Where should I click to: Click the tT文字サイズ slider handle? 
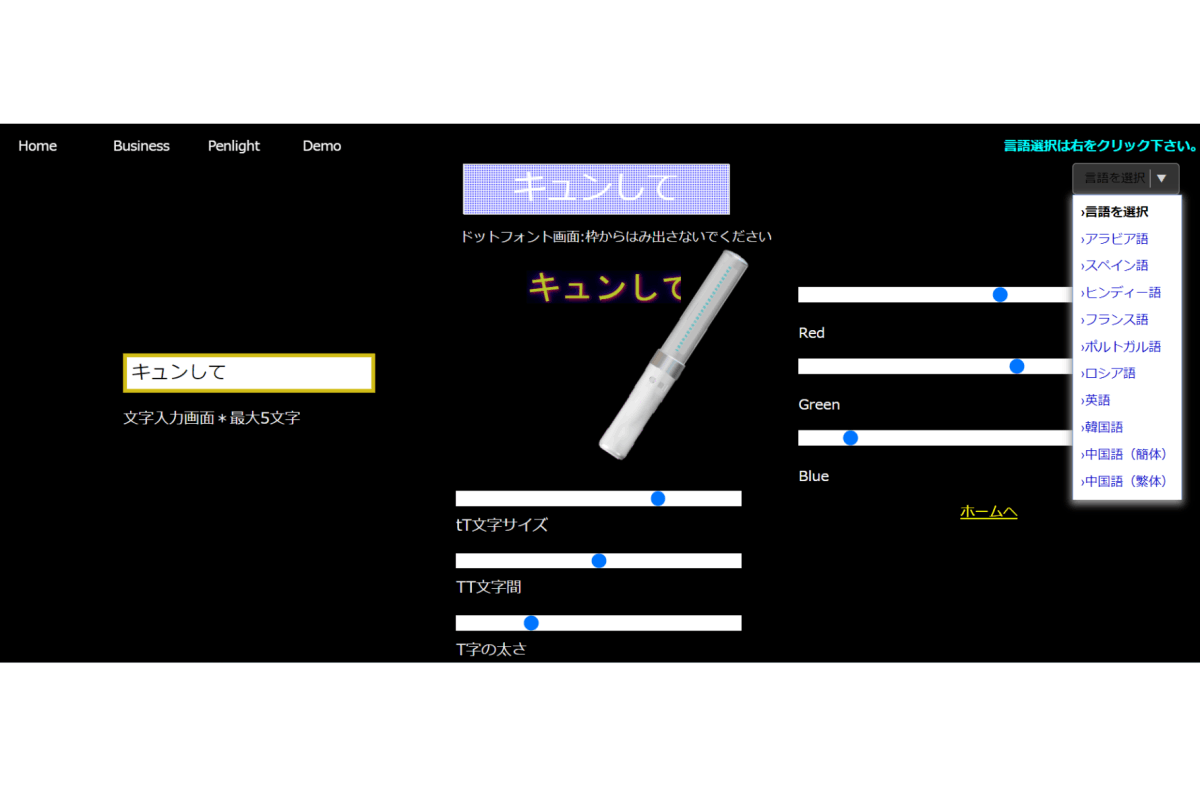pos(658,499)
